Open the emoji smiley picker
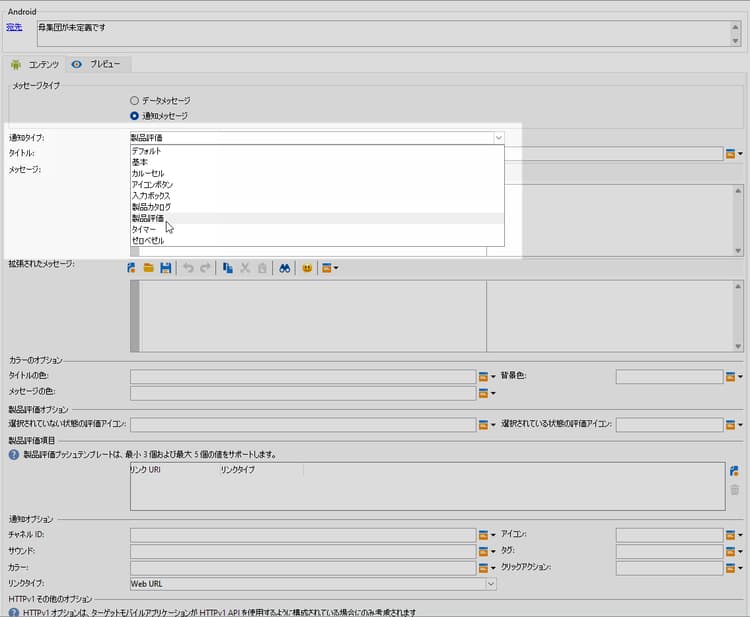The width and height of the screenshot is (750, 617). click(307, 268)
